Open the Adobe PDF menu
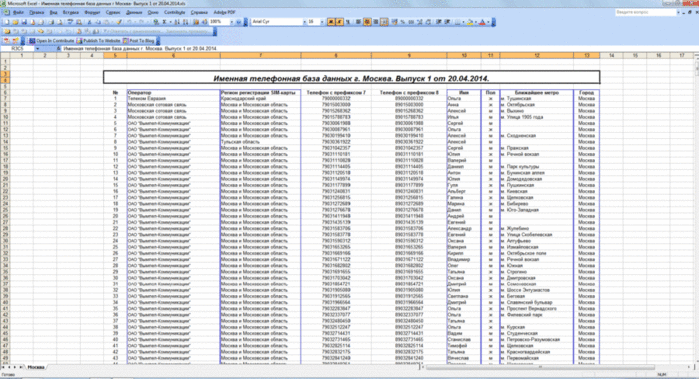 (224, 12)
